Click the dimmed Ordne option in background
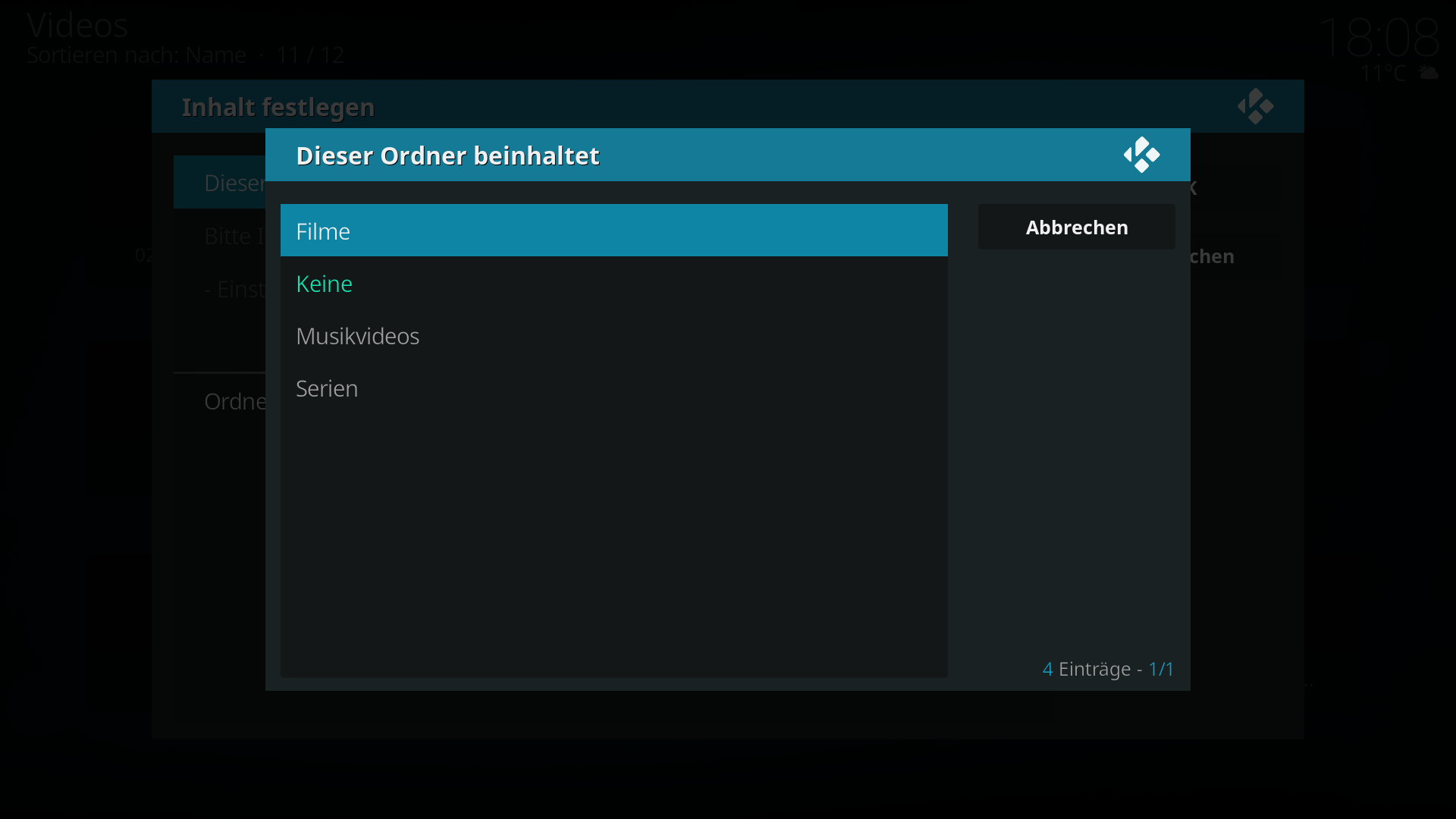 tap(235, 401)
